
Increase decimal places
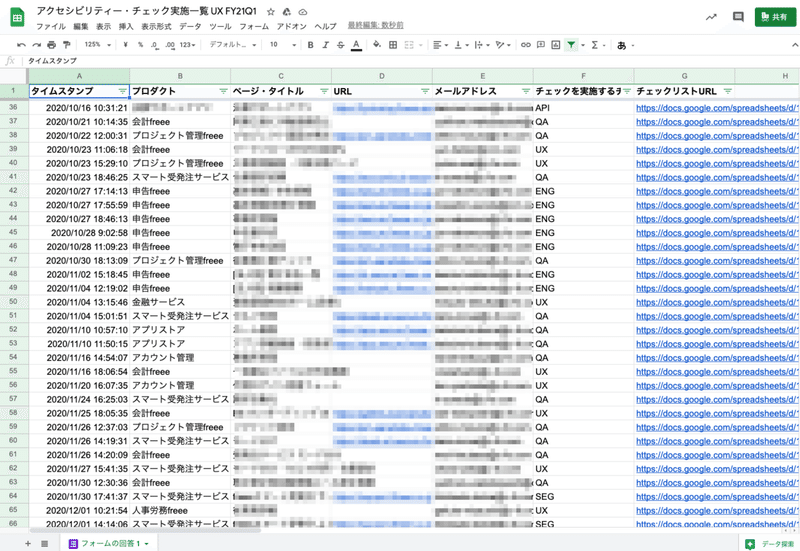click(x=170, y=45)
